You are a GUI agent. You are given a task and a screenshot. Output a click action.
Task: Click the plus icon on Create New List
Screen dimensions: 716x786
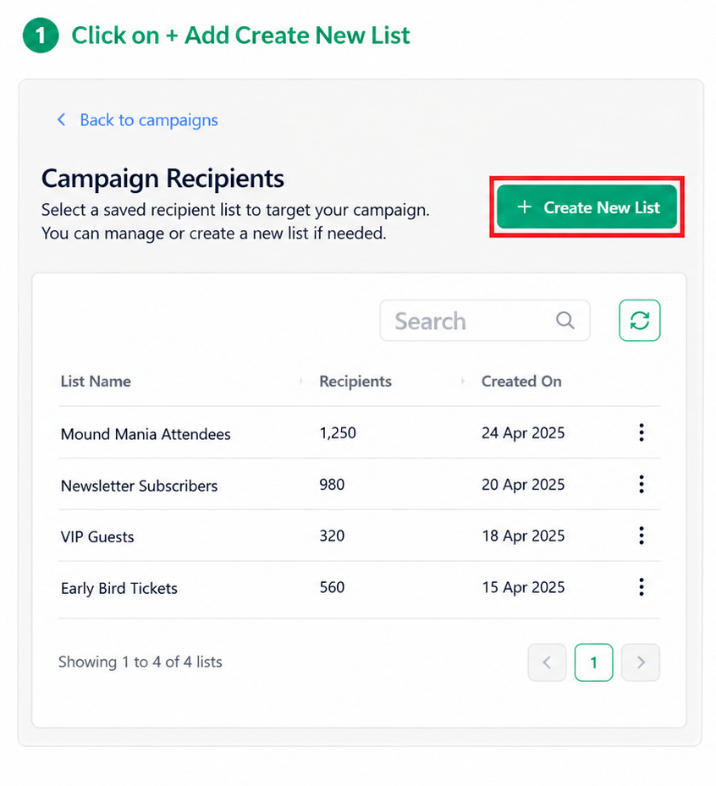tap(524, 207)
